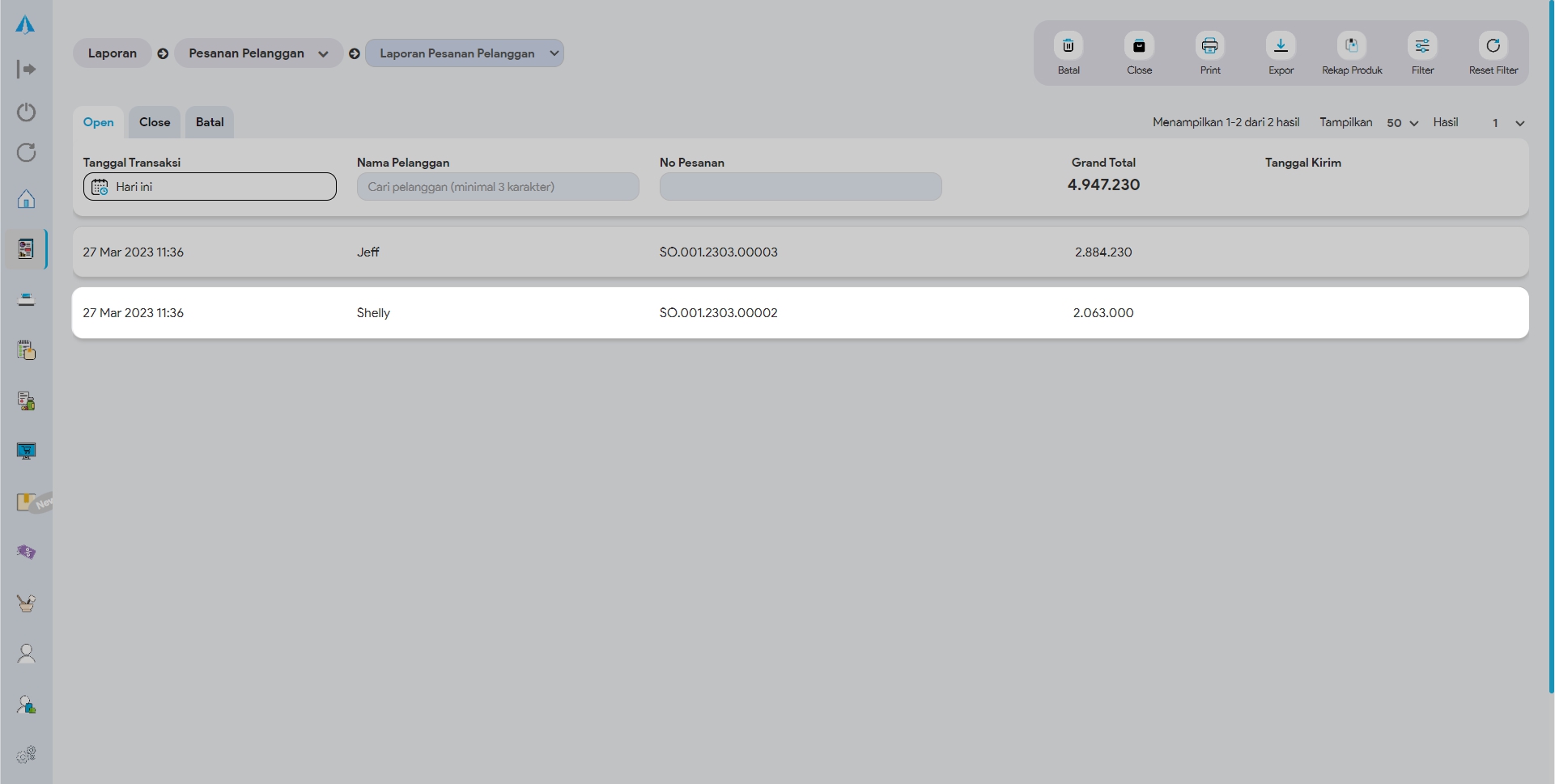Click the Laporan breadcrumb button
The height and width of the screenshot is (784, 1555).
point(112,53)
